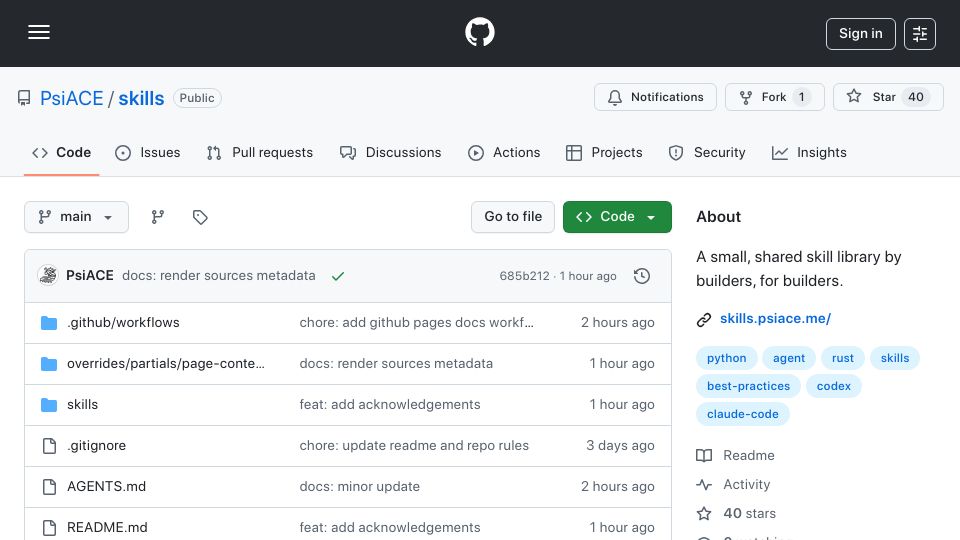Open PsiACE owner profile link
This screenshot has width=960, height=540.
click(x=72, y=98)
